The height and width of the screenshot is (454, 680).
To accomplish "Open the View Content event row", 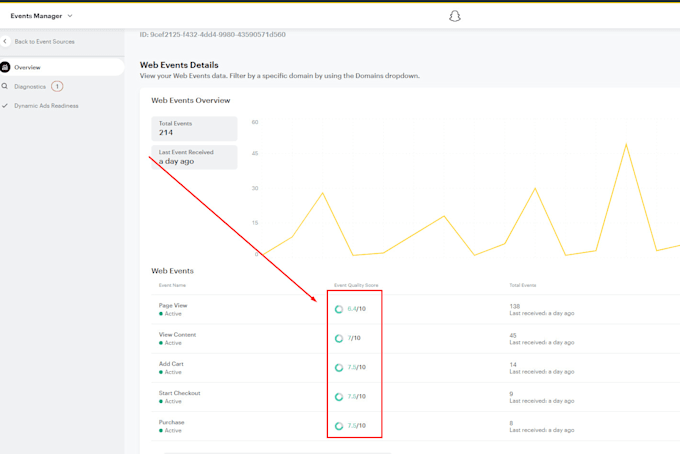I will (x=415, y=339).
